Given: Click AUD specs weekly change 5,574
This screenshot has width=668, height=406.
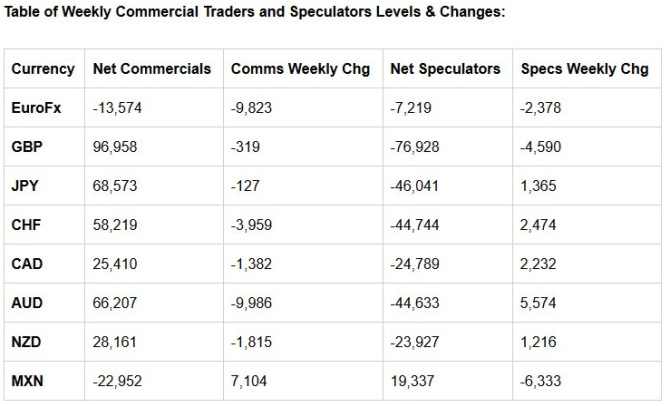Looking at the screenshot, I should click(x=538, y=303).
